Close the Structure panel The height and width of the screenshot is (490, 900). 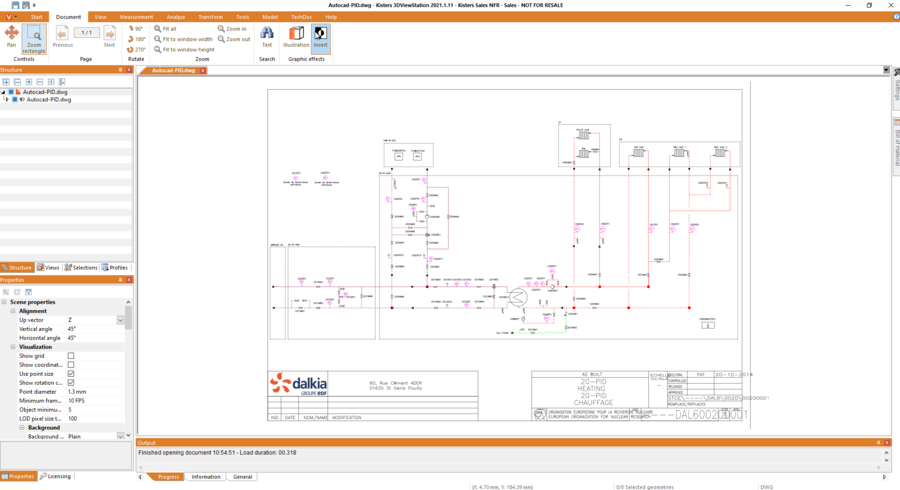[129, 70]
